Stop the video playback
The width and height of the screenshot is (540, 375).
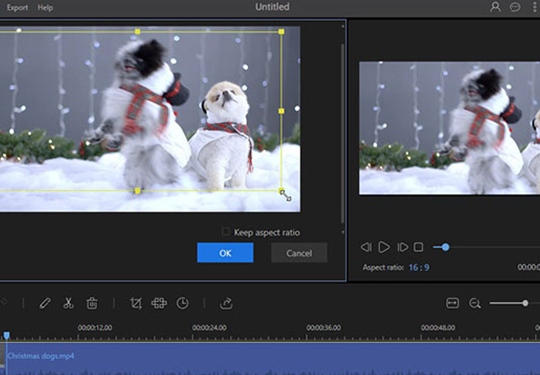coord(418,247)
